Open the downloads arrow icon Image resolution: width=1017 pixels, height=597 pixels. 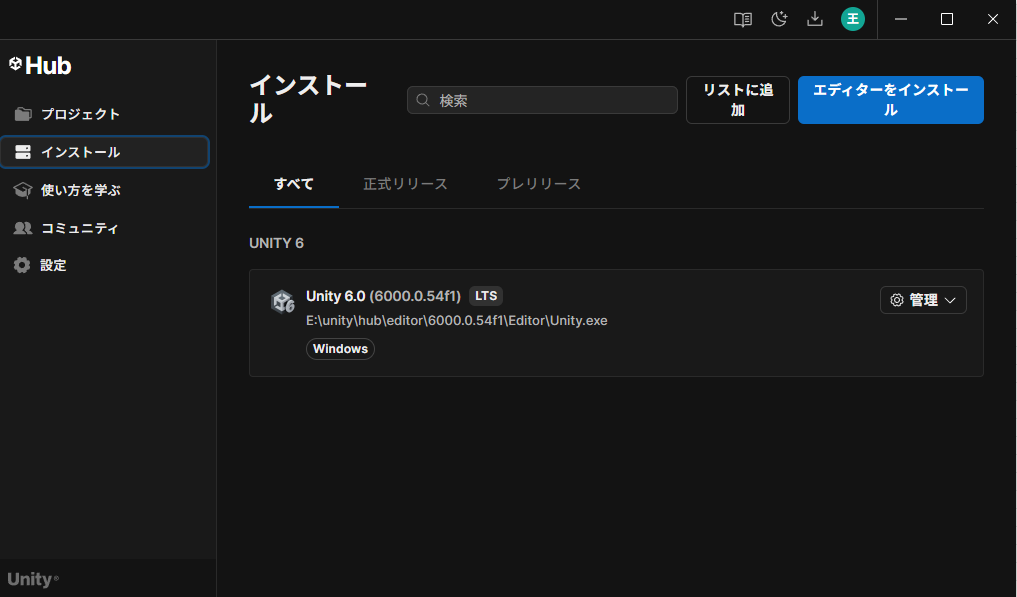815,19
